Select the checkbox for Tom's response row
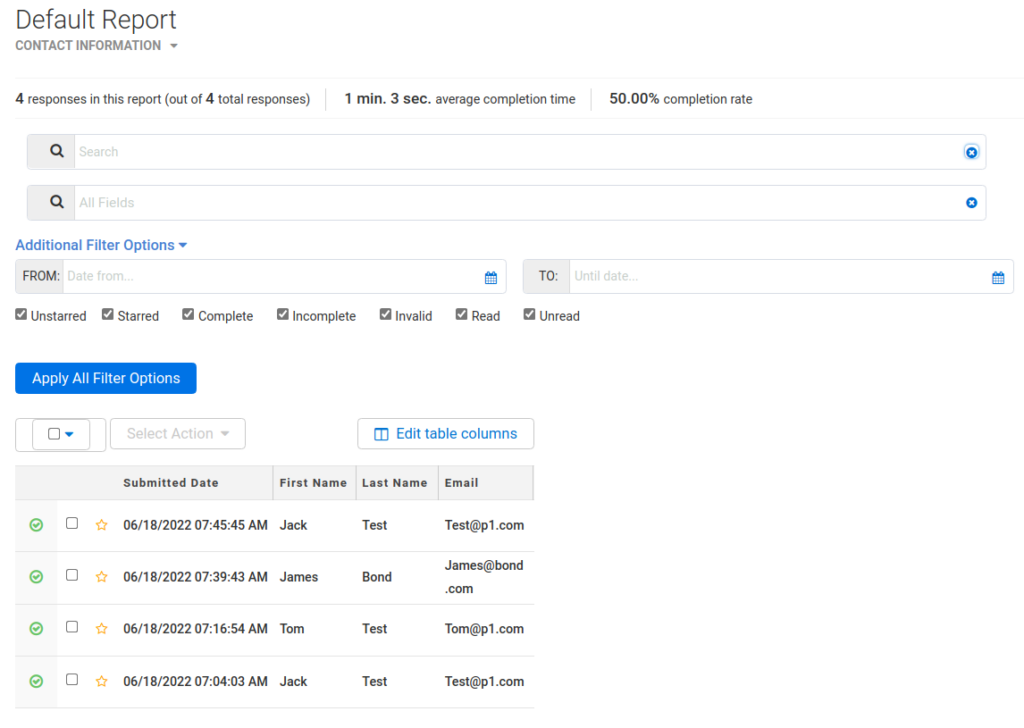1024x728 pixels. tap(72, 627)
